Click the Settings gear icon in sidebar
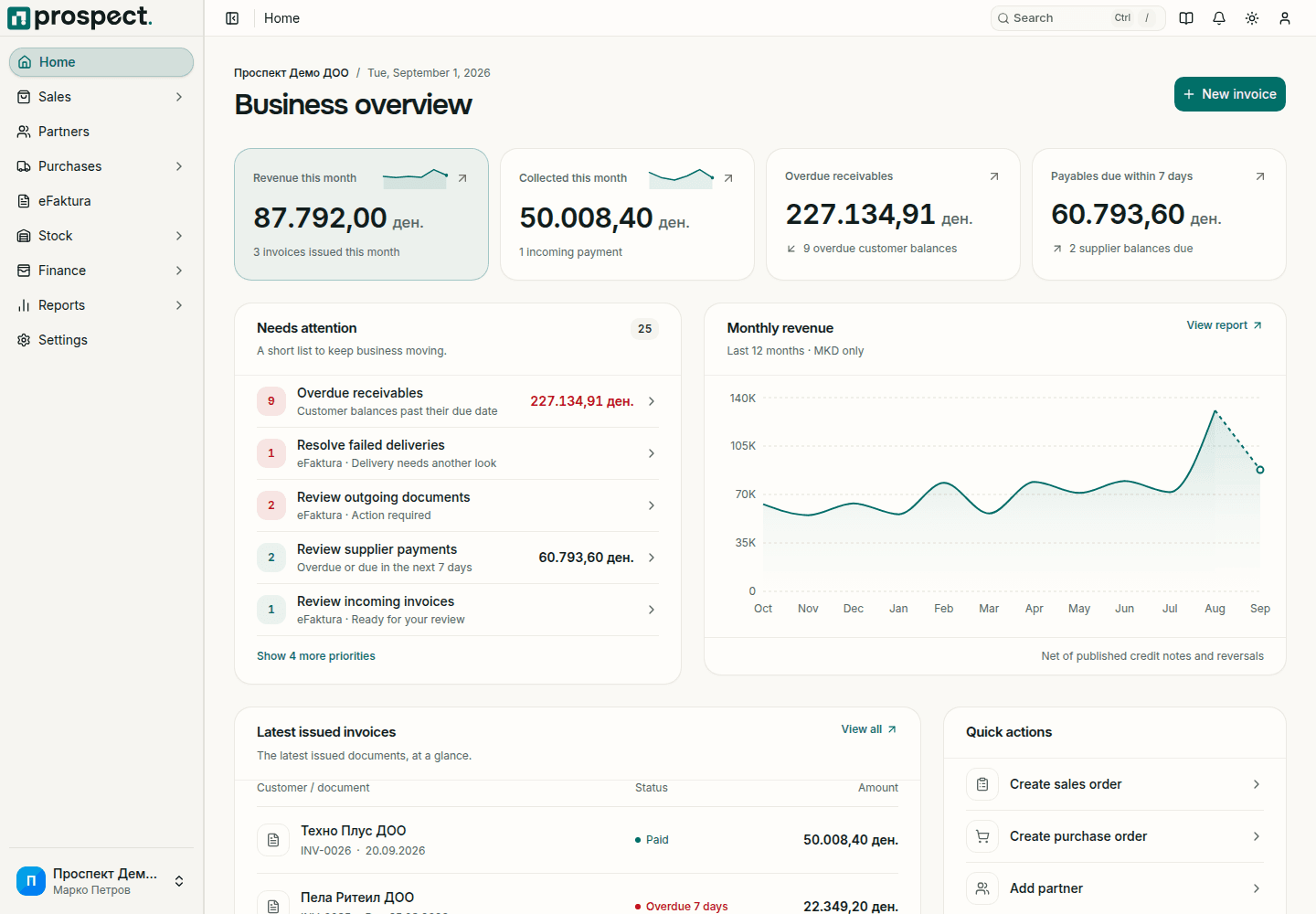 pos(24,340)
